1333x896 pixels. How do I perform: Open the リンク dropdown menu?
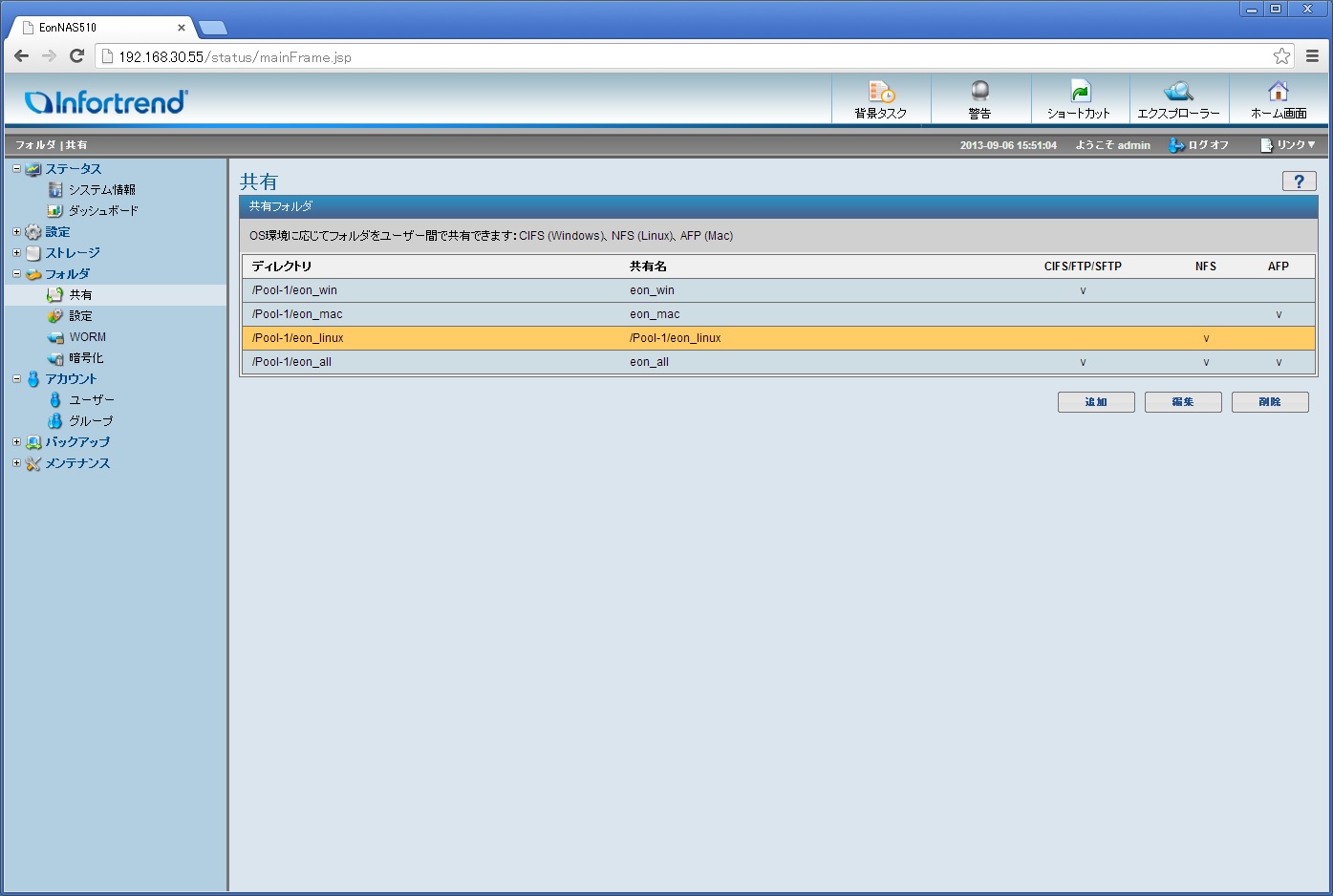pyautogui.click(x=1288, y=145)
